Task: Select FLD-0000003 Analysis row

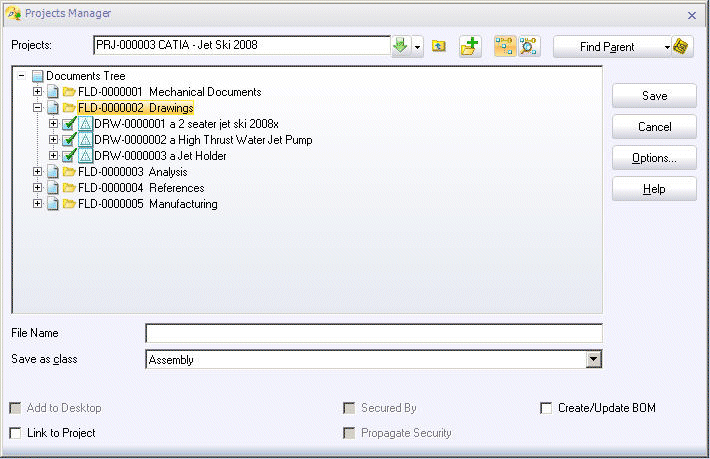Action: [x=133, y=172]
